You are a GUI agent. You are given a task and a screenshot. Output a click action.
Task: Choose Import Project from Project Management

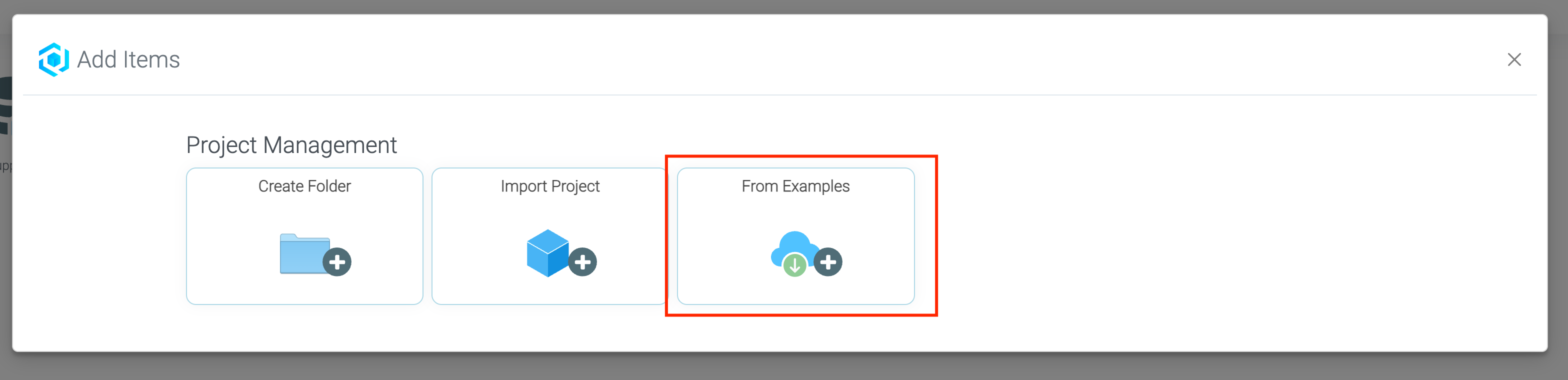click(x=549, y=236)
